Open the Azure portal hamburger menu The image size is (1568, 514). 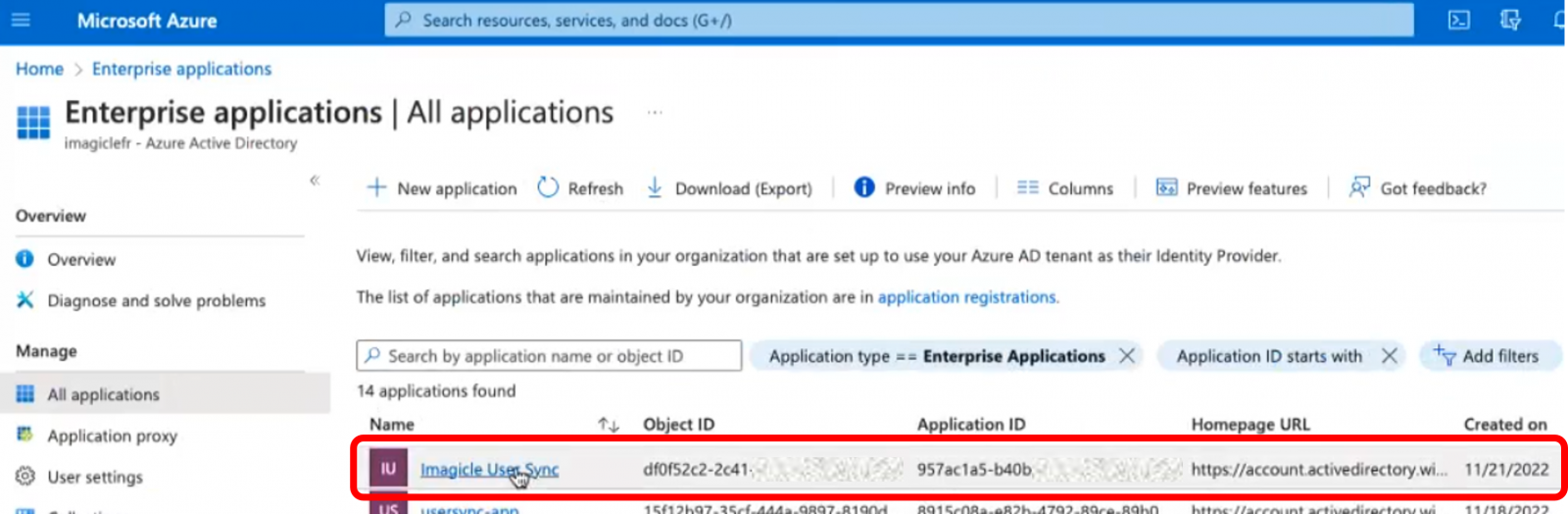click(x=21, y=20)
